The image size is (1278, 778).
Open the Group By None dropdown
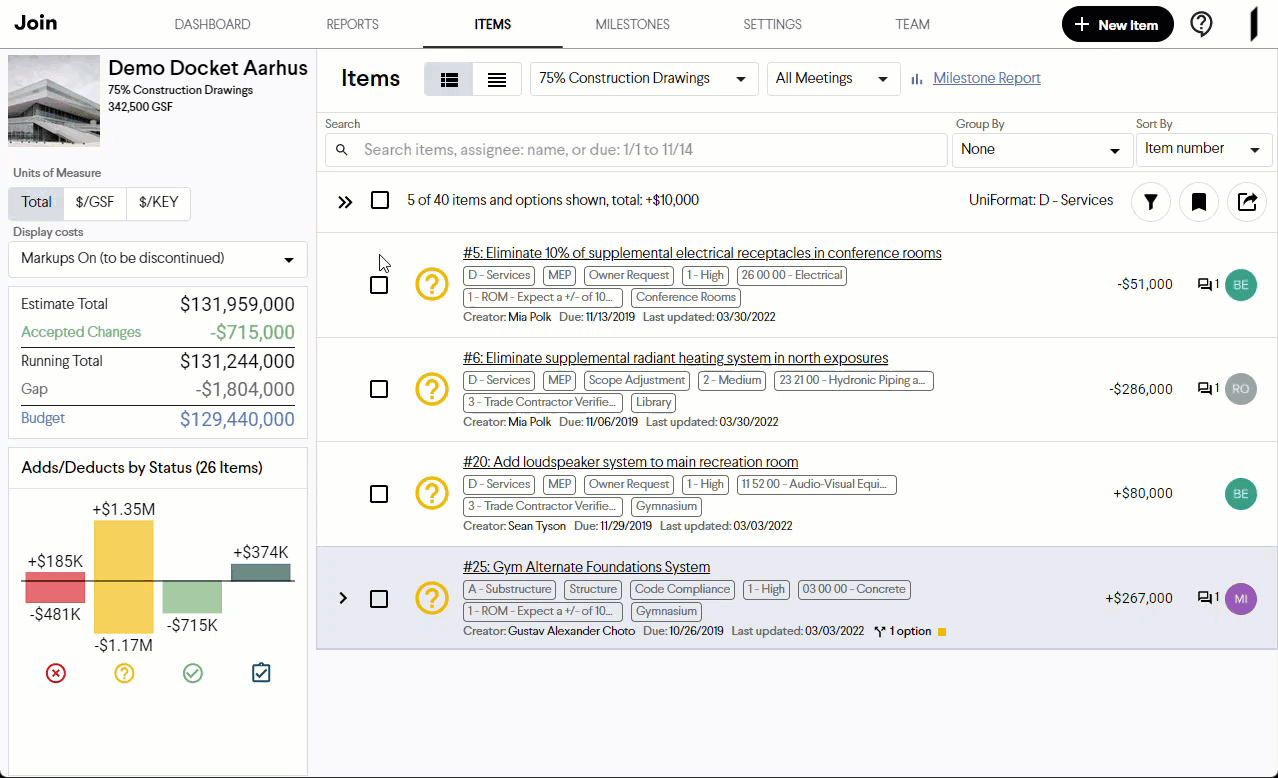tap(1042, 150)
